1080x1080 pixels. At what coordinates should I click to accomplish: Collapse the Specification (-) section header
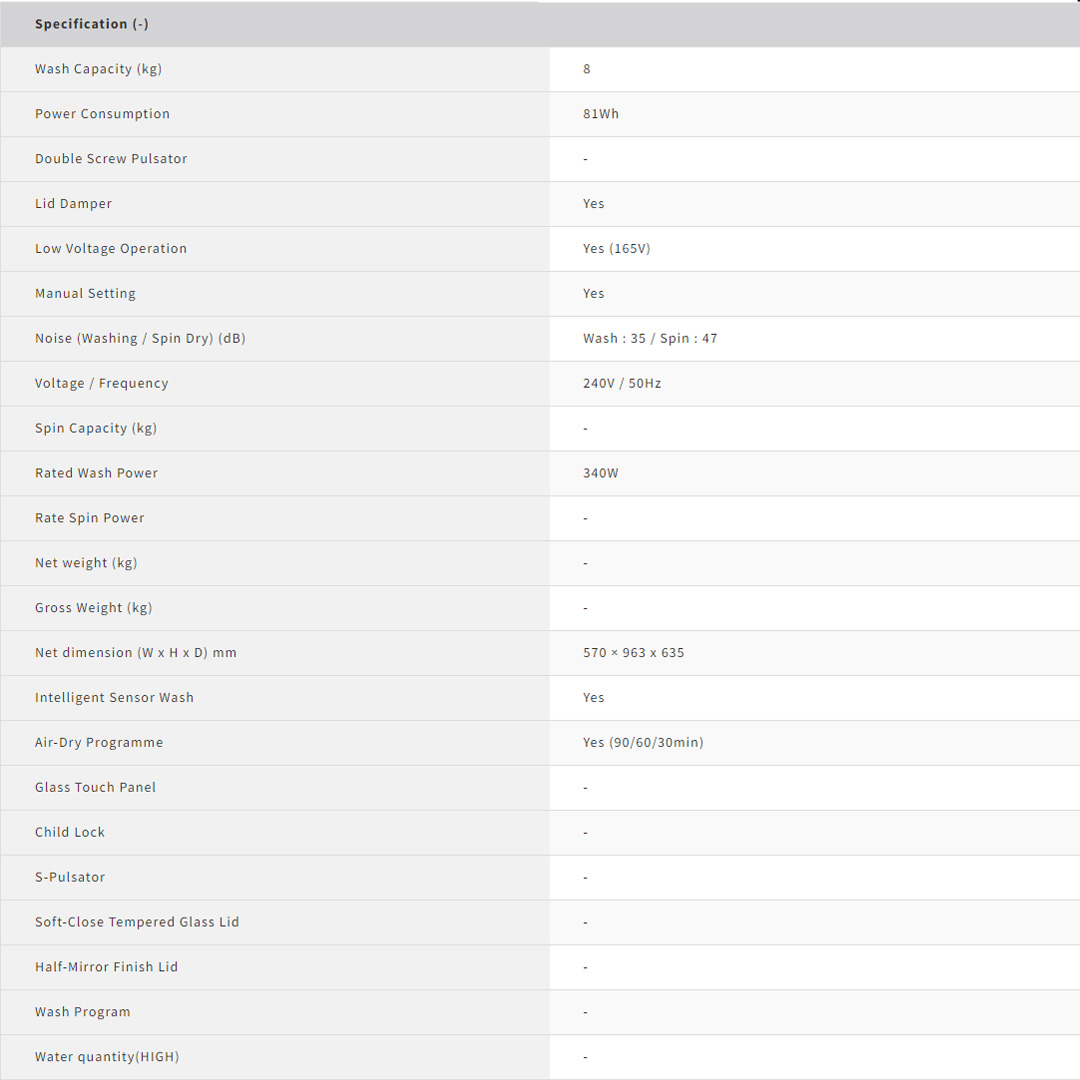pyautogui.click(x=92, y=24)
